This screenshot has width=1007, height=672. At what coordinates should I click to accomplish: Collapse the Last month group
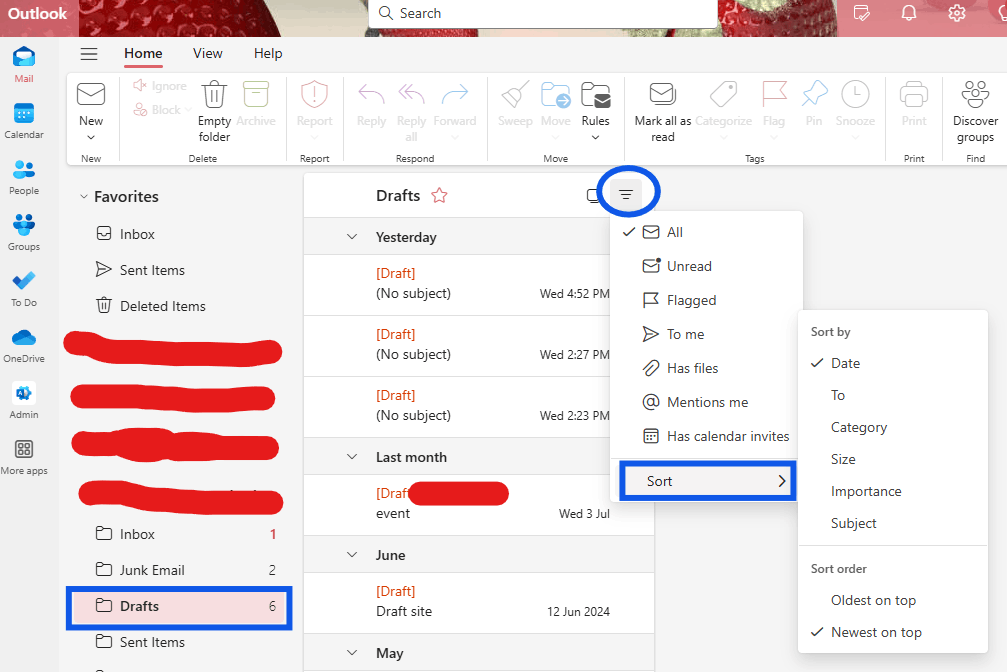pyautogui.click(x=352, y=457)
